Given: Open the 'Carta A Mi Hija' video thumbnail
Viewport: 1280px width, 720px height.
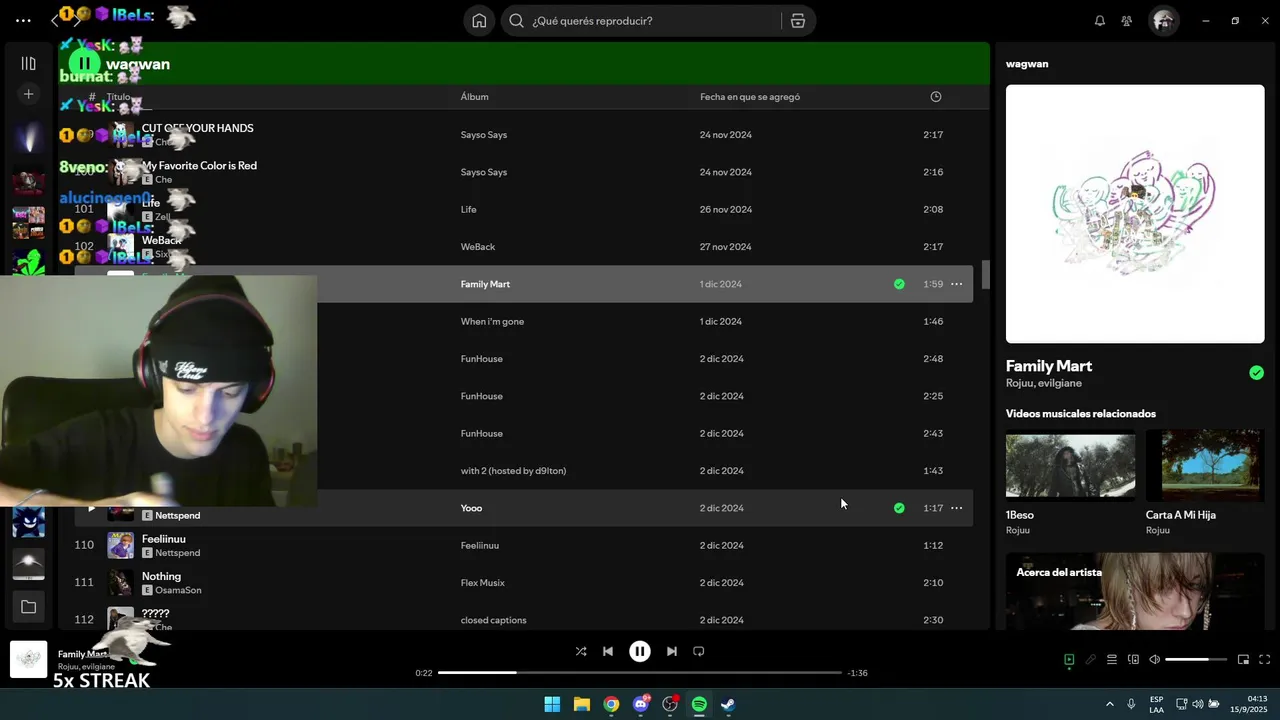Looking at the screenshot, I should [1205, 465].
